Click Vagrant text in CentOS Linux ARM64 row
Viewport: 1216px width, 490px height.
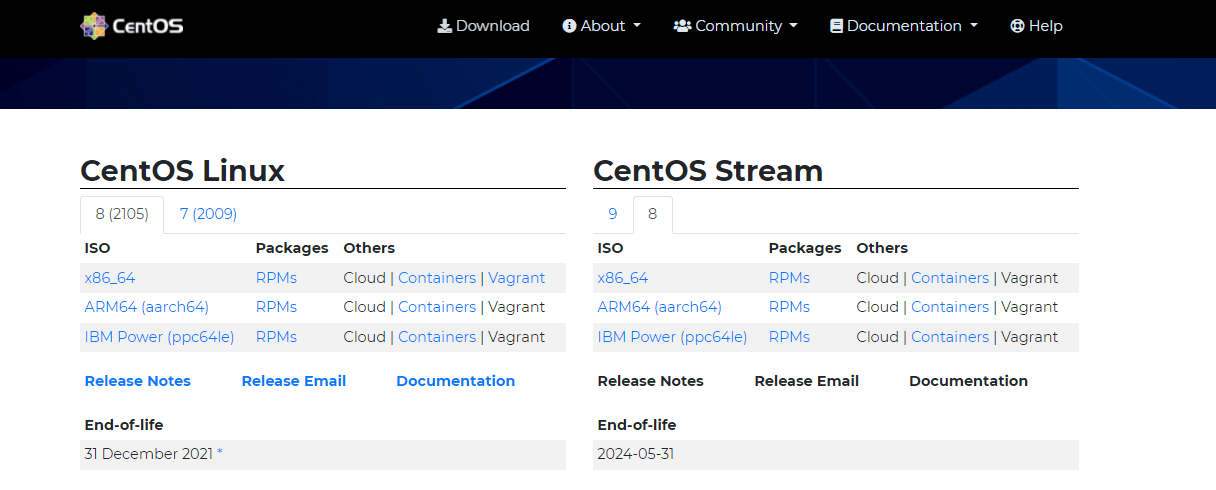517,307
